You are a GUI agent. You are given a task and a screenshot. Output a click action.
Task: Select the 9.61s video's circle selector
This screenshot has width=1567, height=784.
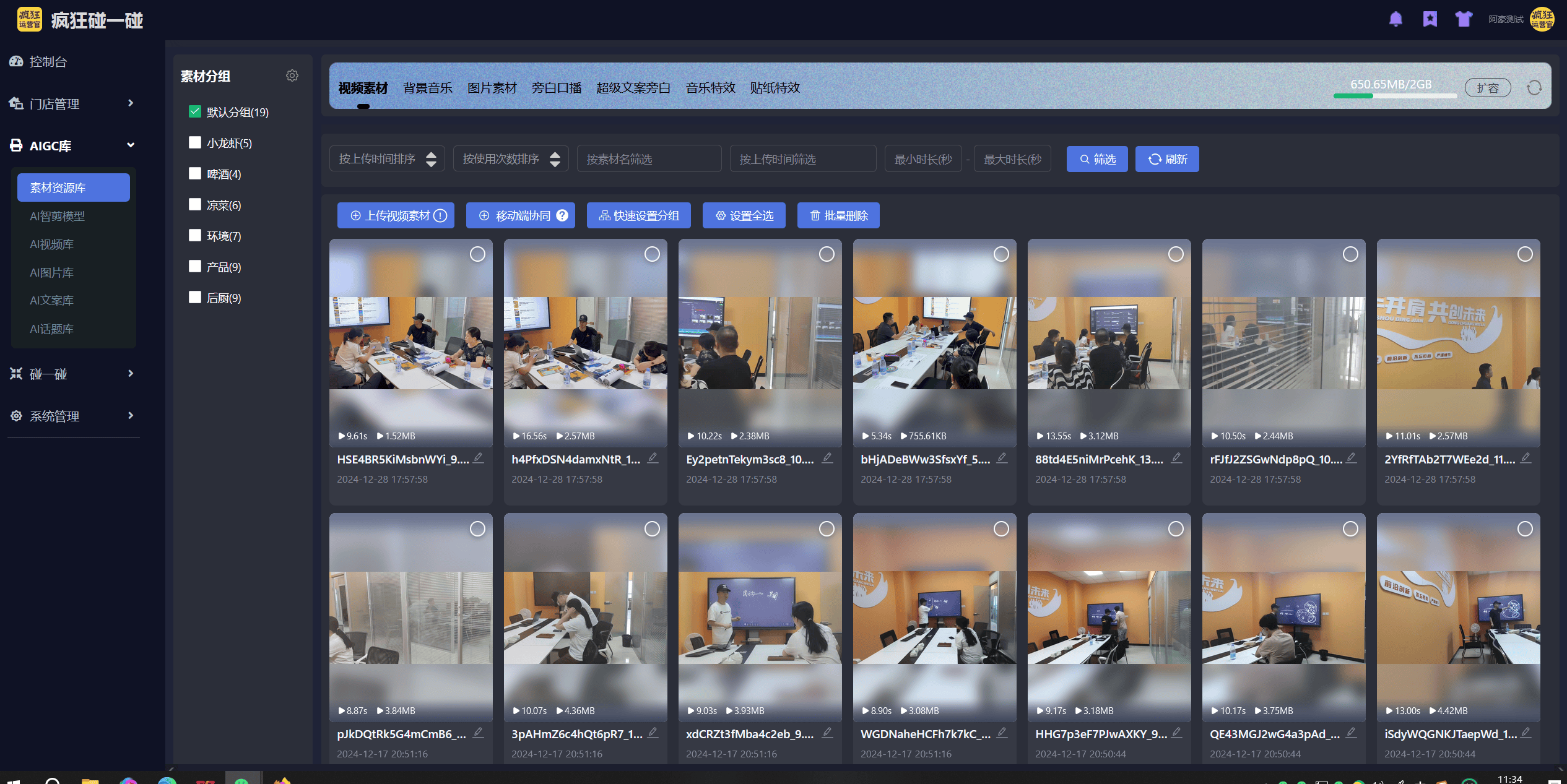pyautogui.click(x=477, y=254)
